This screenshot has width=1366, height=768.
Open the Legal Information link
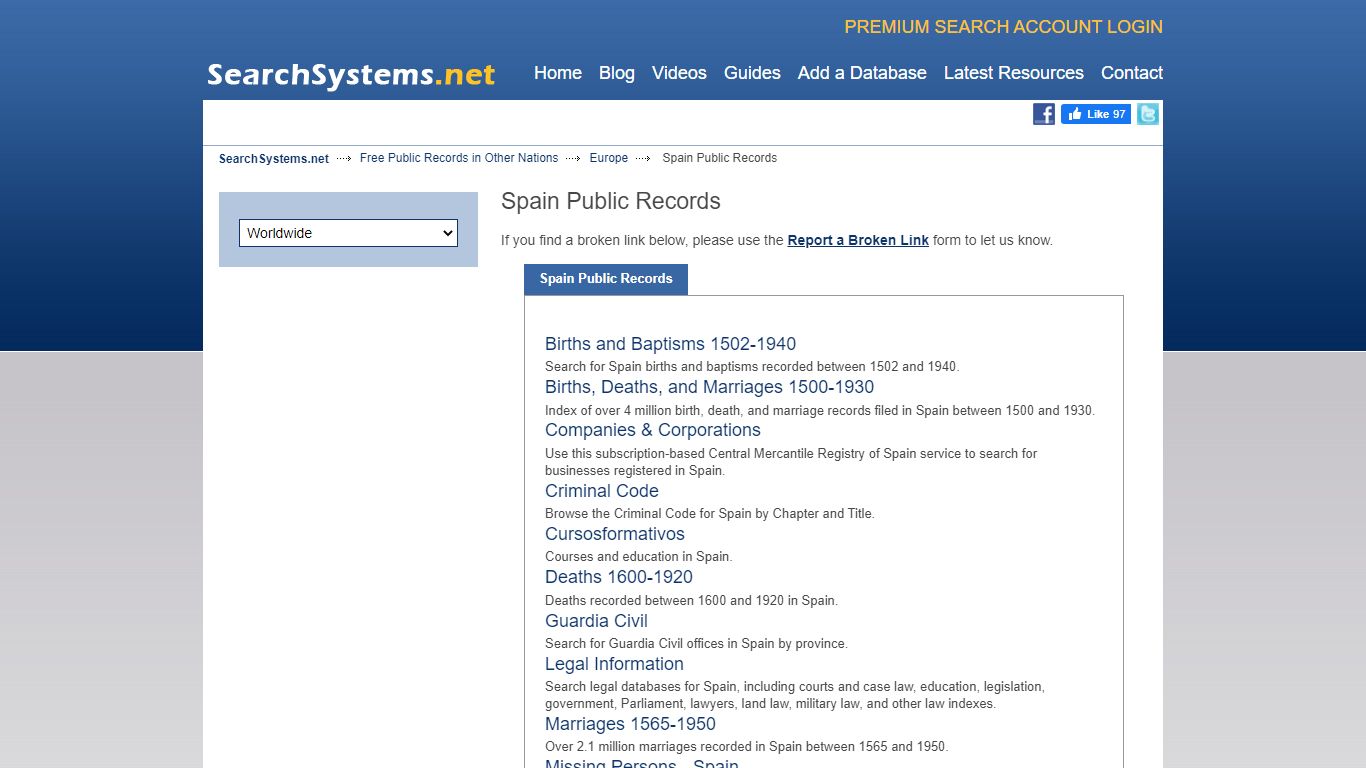pos(614,664)
